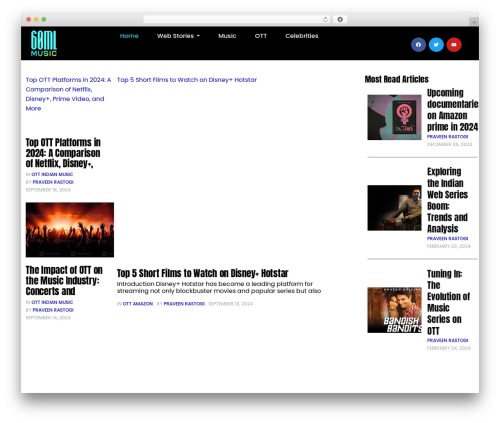Image resolution: width=500 pixels, height=423 pixels.
Task: Expand the Web Stories dropdown menu
Action: [178, 36]
